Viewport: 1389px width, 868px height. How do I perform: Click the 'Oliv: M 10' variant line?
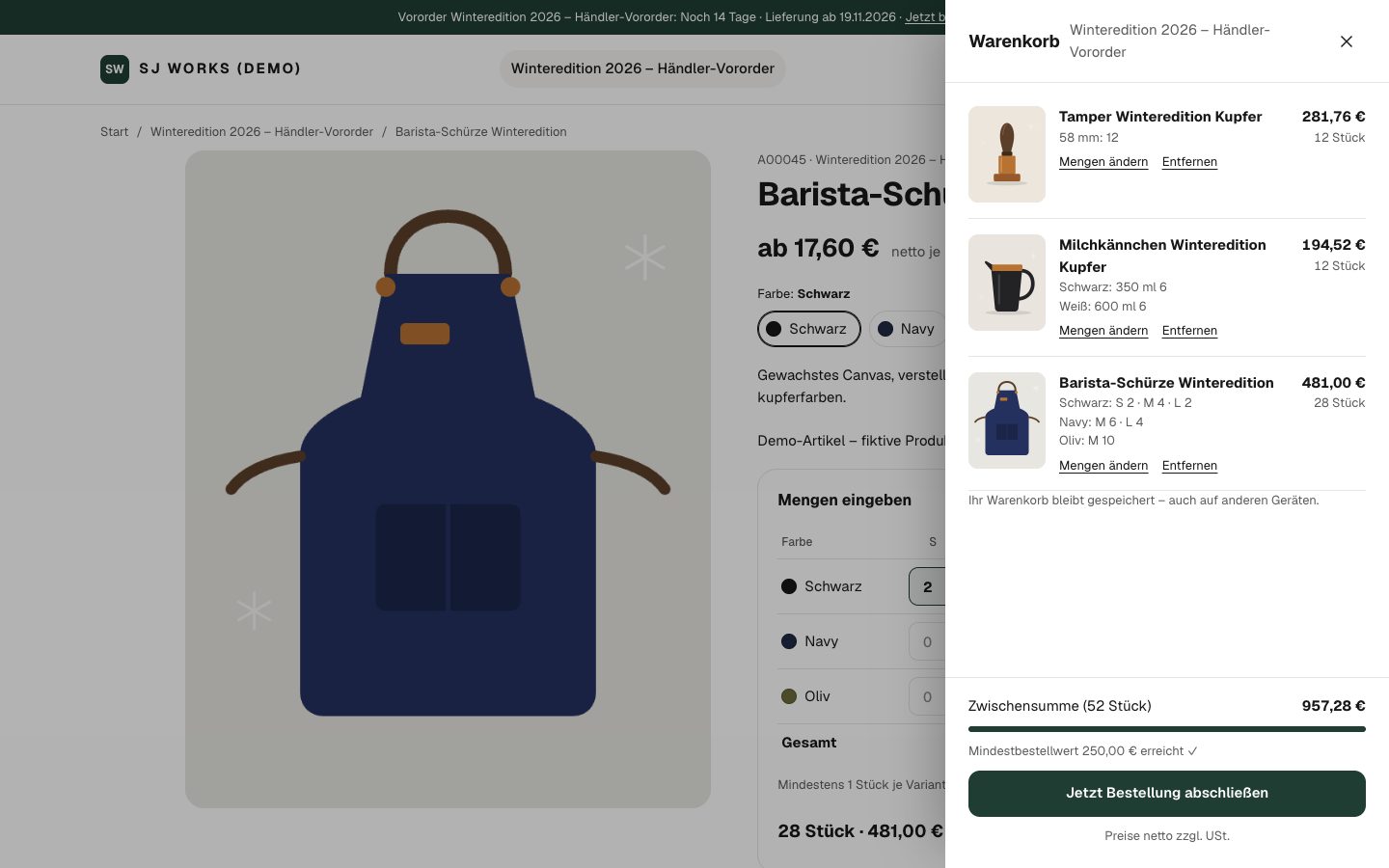(x=1086, y=441)
